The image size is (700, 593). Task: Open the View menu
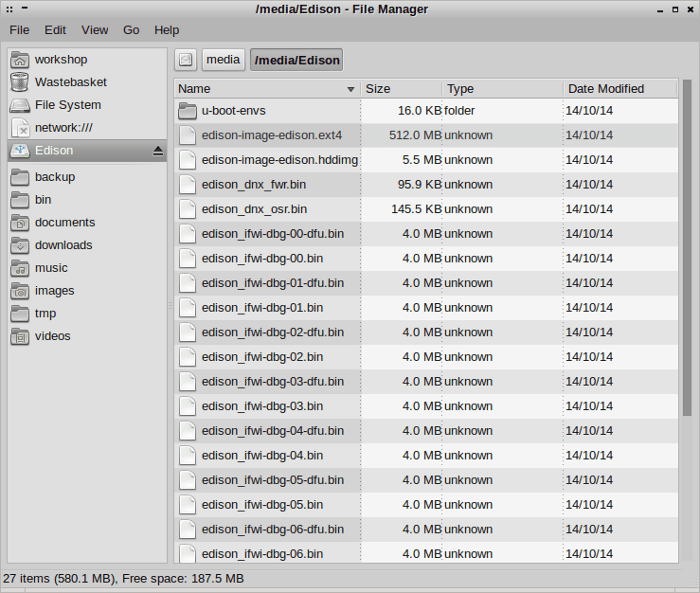tap(95, 30)
